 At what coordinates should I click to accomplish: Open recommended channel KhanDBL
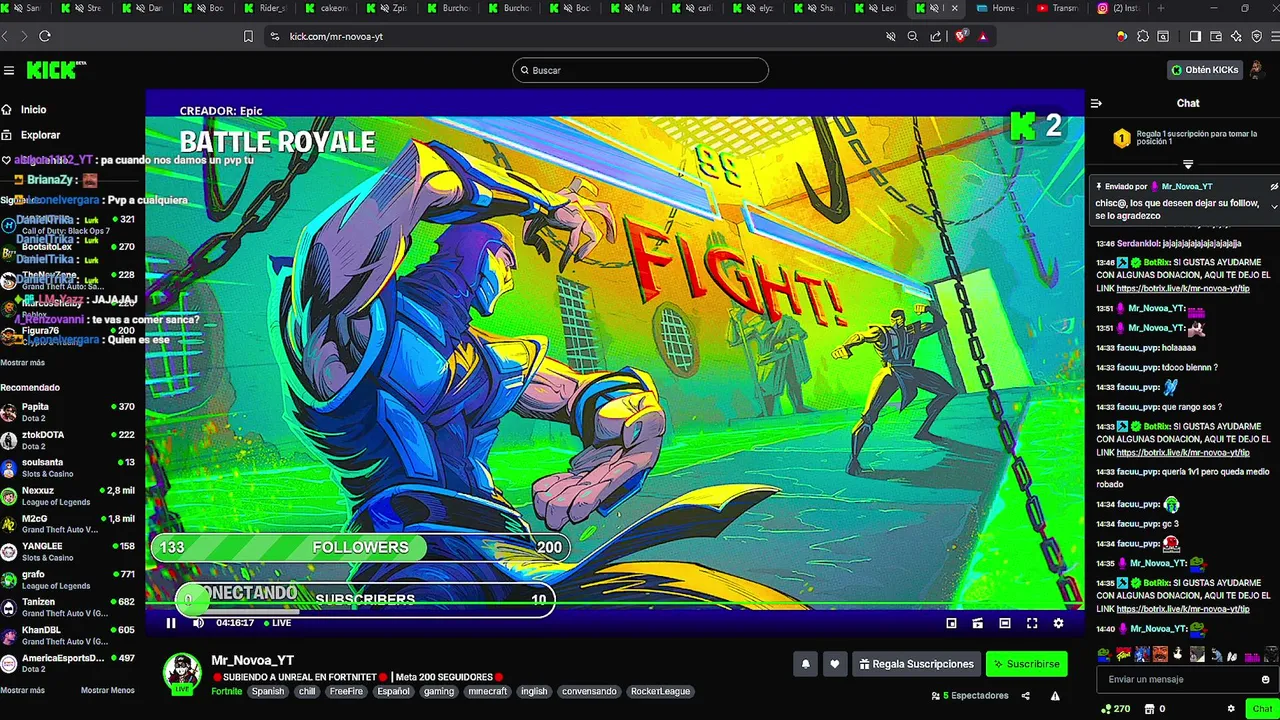click(68, 636)
